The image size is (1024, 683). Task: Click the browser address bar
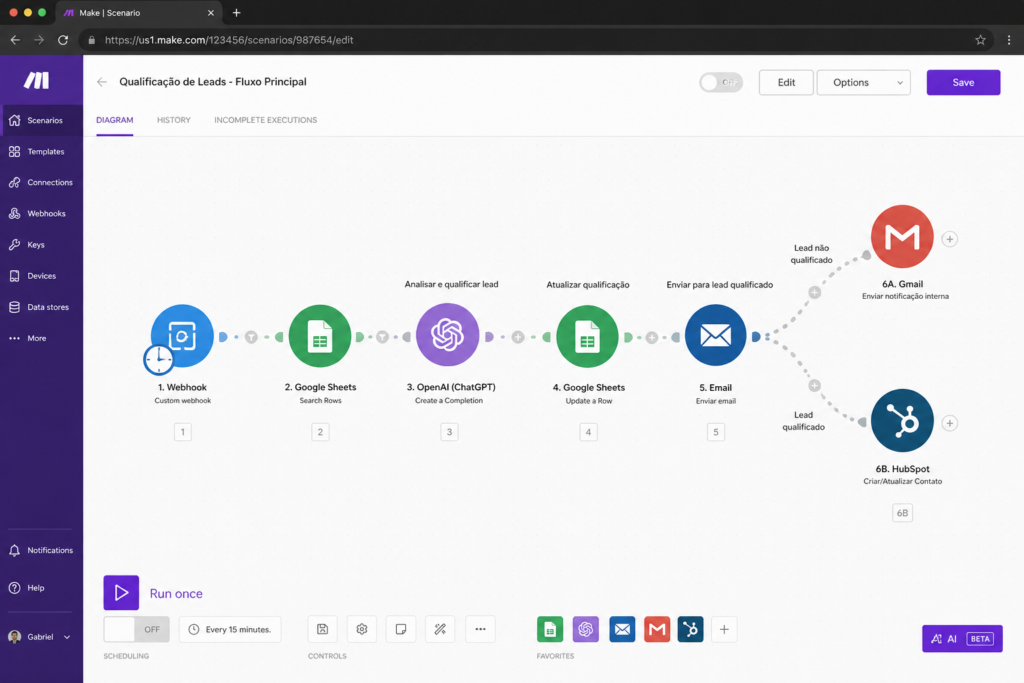[x=536, y=40]
